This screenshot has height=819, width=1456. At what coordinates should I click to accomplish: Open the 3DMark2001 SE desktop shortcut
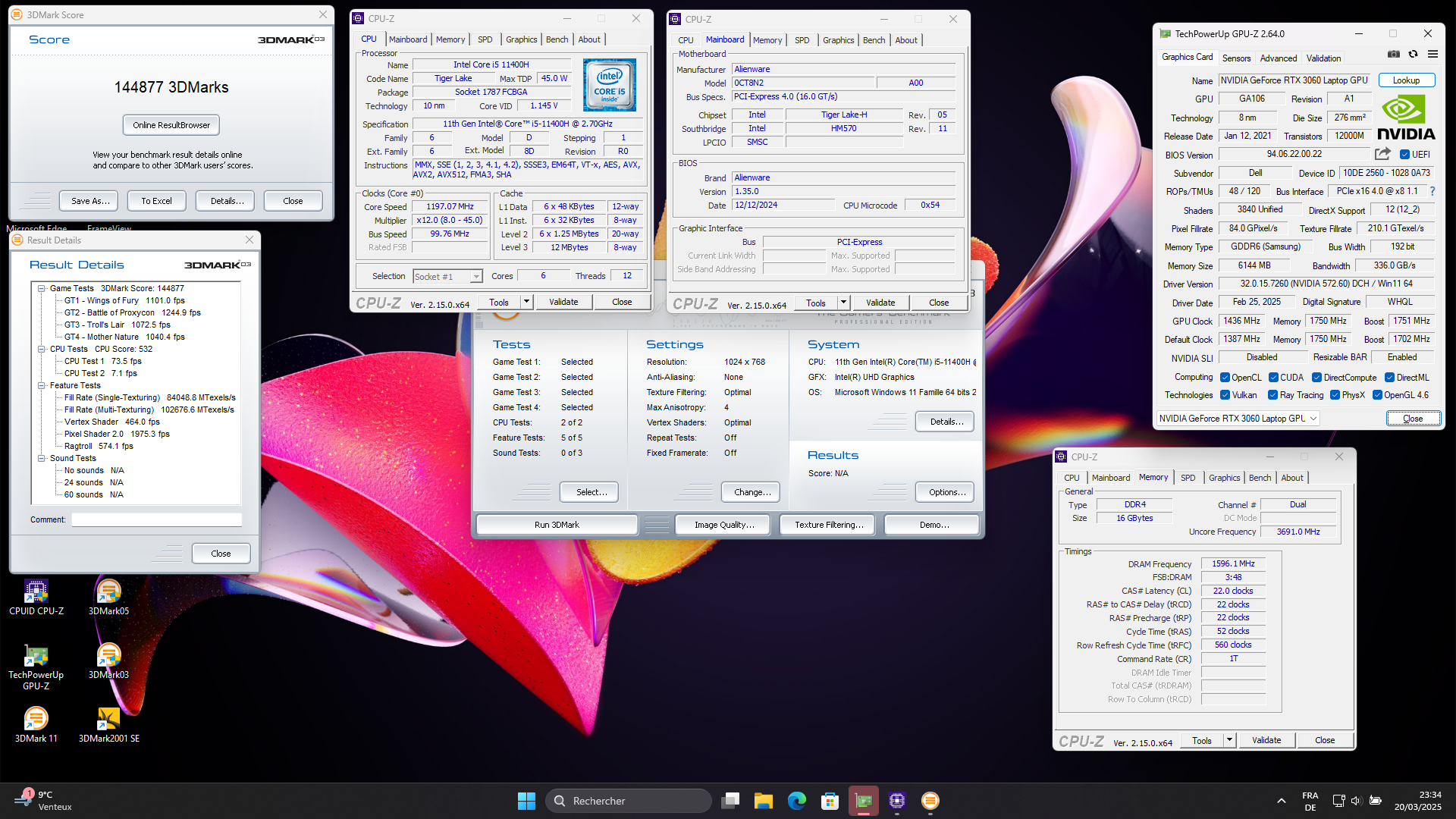108,725
